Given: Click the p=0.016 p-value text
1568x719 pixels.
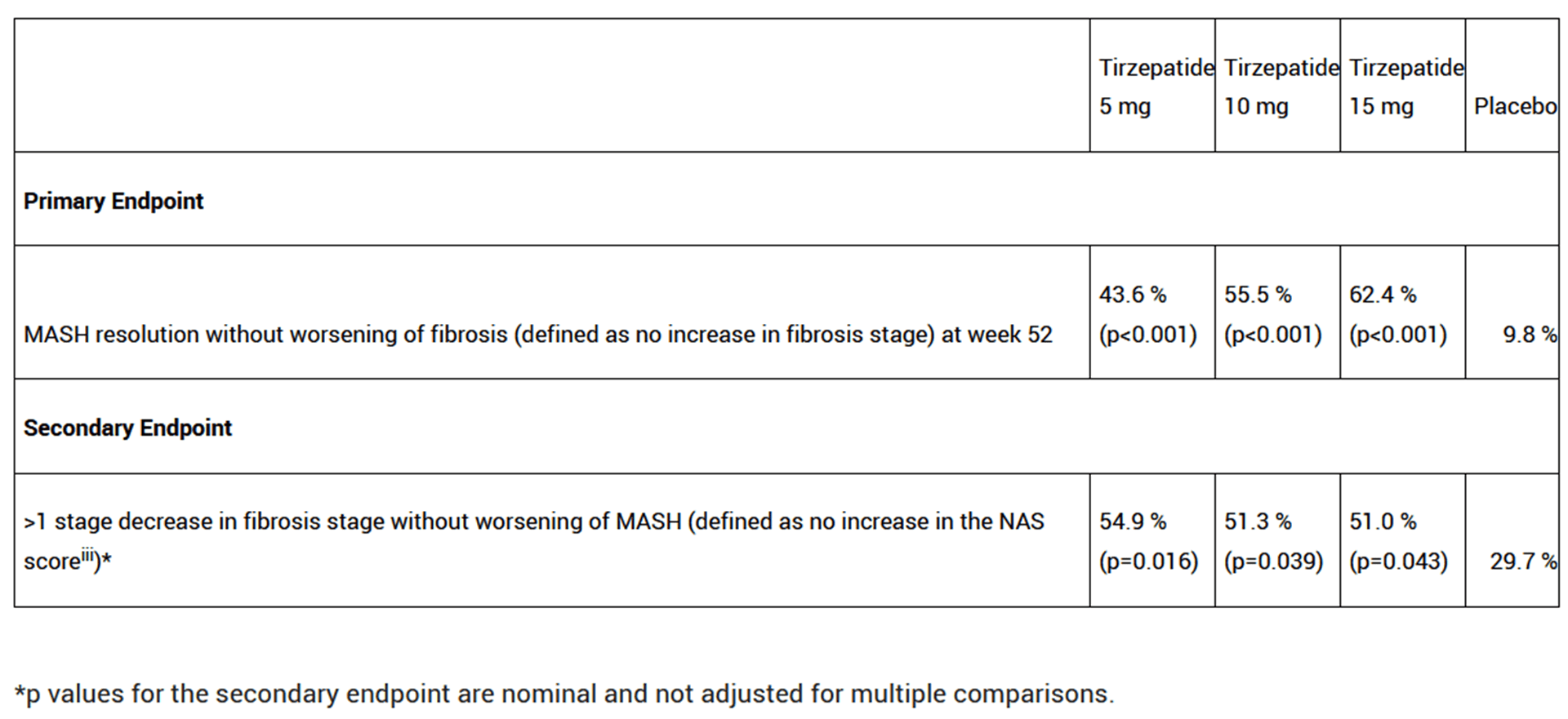Looking at the screenshot, I should tap(1148, 561).
